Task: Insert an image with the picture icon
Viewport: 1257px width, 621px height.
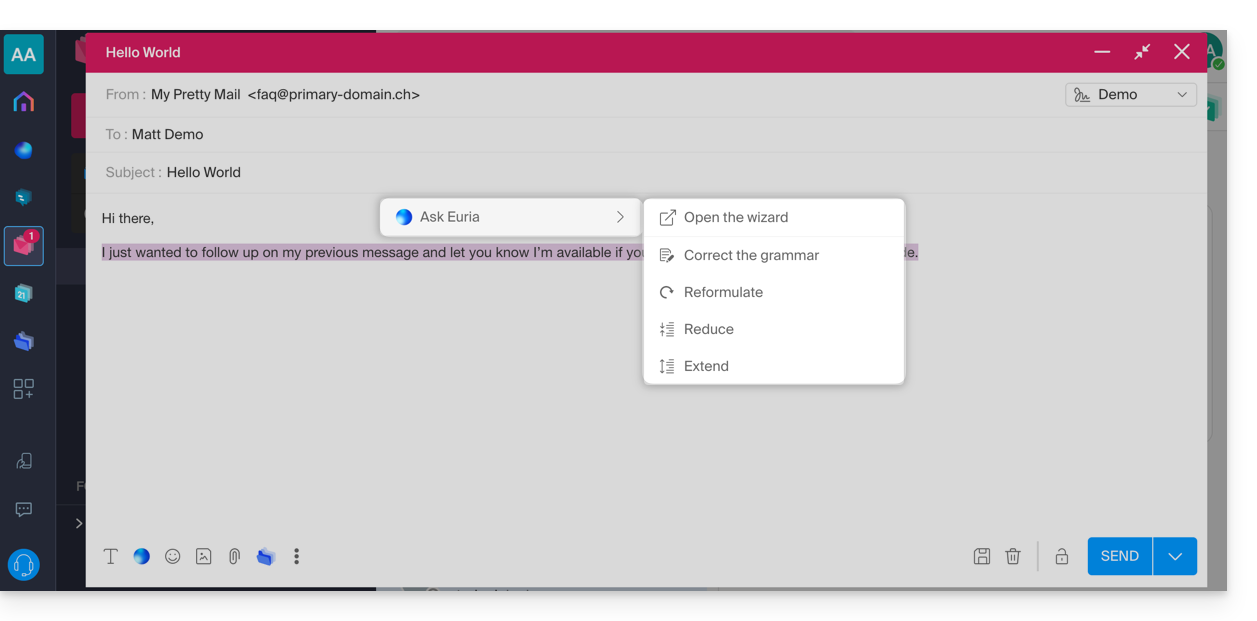Action: (x=204, y=557)
